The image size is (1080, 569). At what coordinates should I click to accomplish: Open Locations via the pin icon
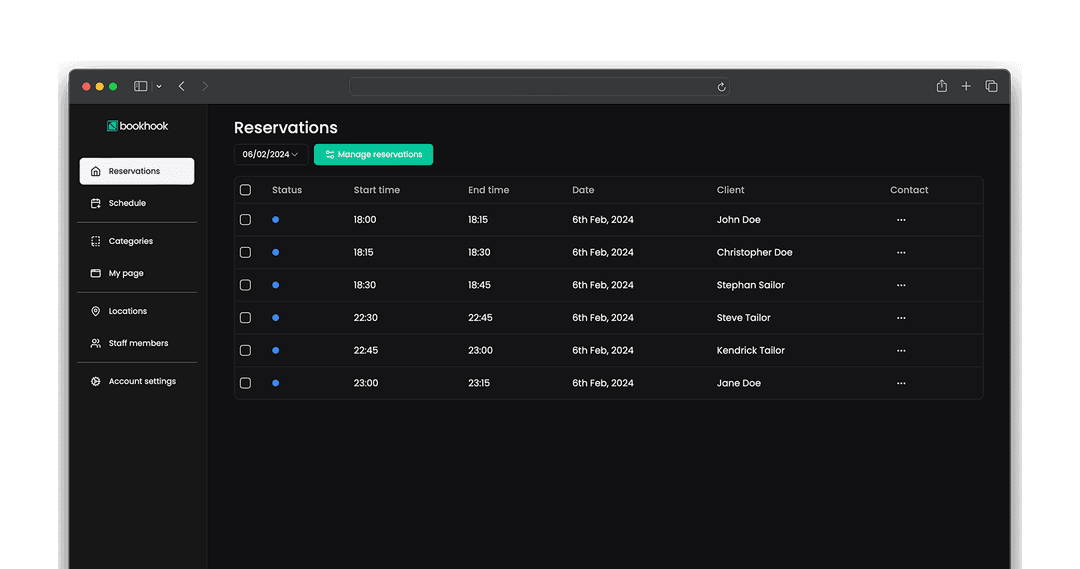click(96, 311)
